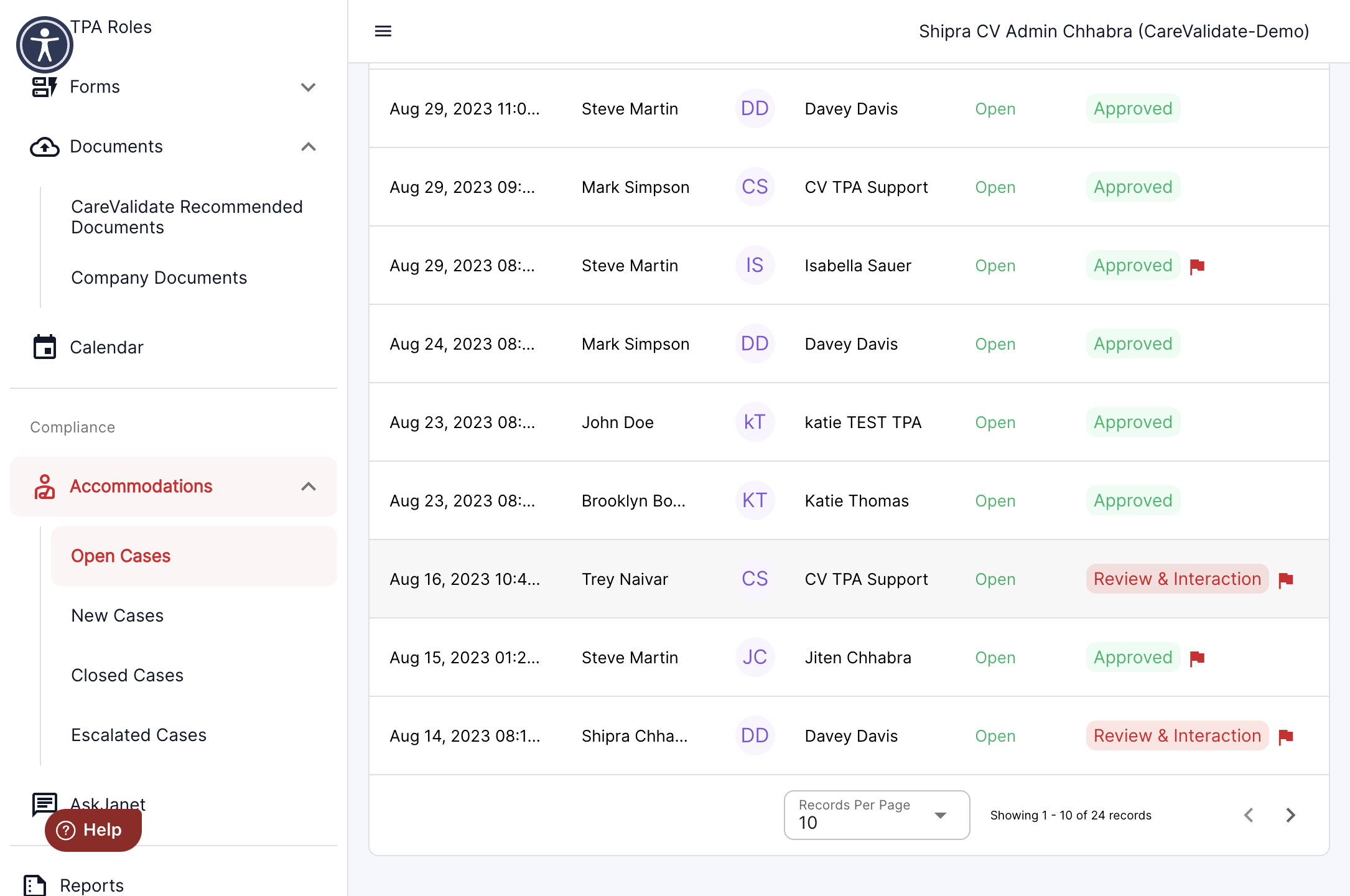Click Review & Interaction badge for Shipra Chha...
The image size is (1350, 896).
click(x=1177, y=736)
